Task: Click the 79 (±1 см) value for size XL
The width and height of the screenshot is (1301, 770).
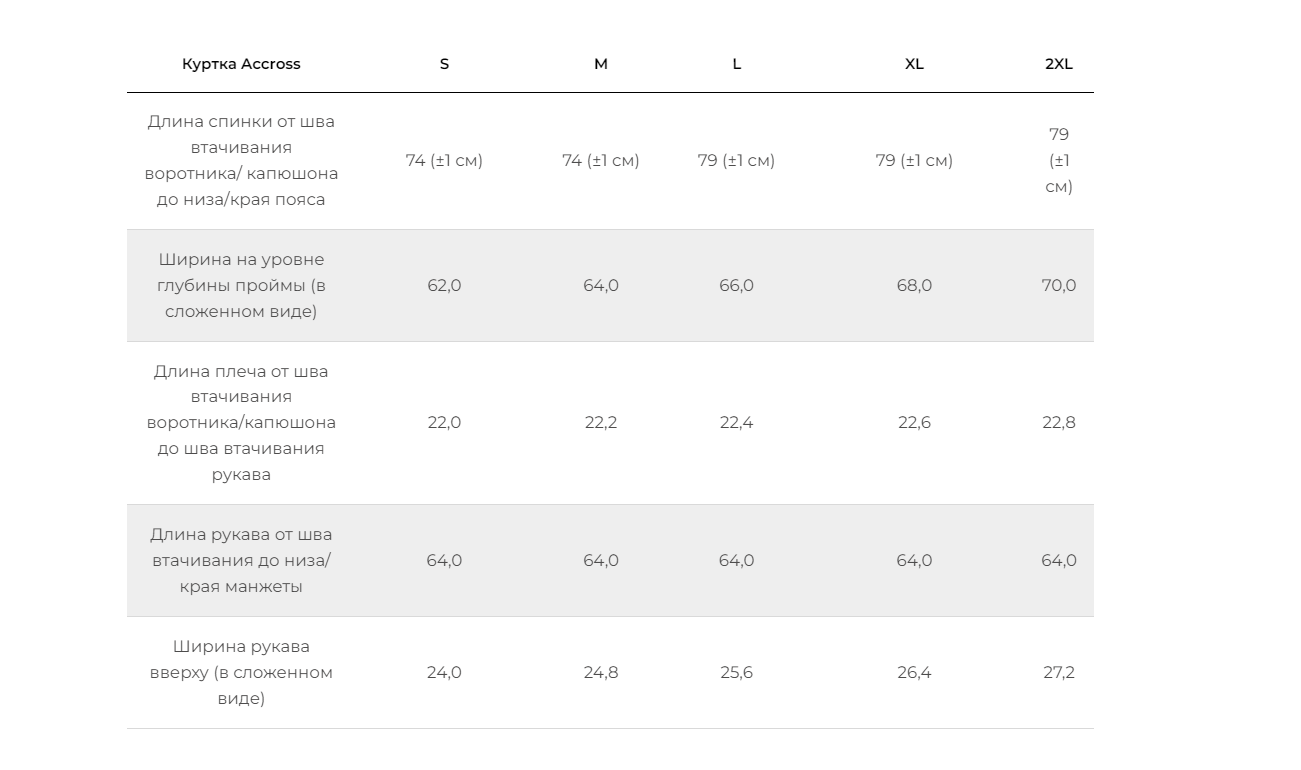Action: click(x=914, y=161)
